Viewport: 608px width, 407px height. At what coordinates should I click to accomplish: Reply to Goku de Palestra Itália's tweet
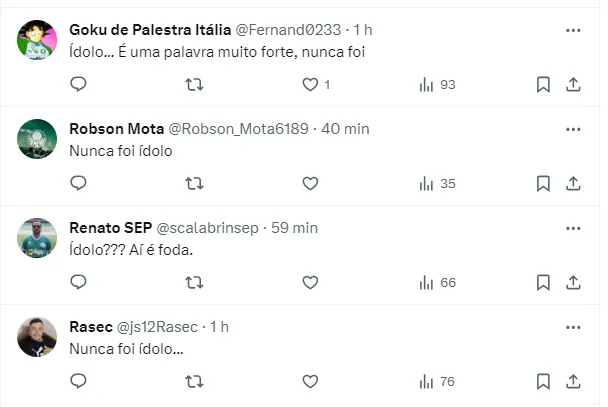pos(78,85)
